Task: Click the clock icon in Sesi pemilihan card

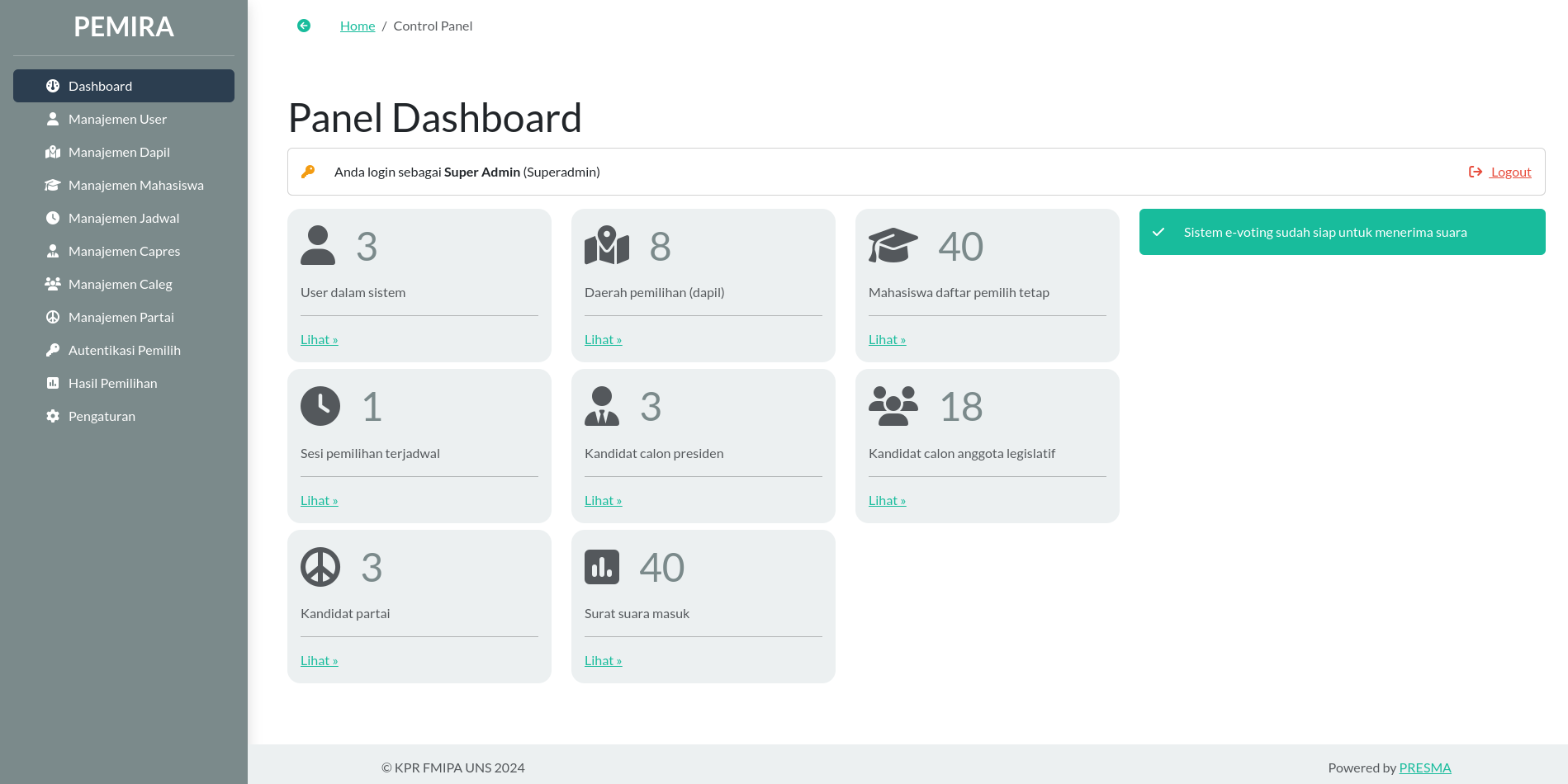Action: pos(320,406)
